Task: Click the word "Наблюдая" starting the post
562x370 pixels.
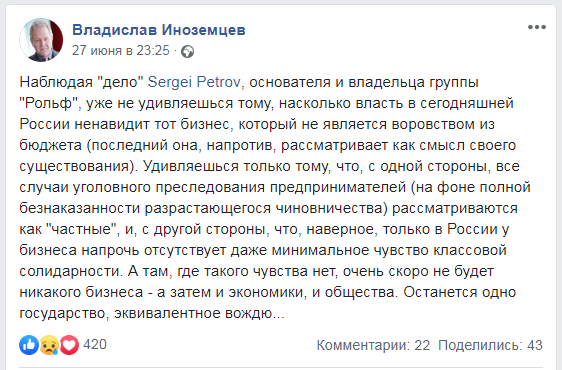Action: (56, 82)
